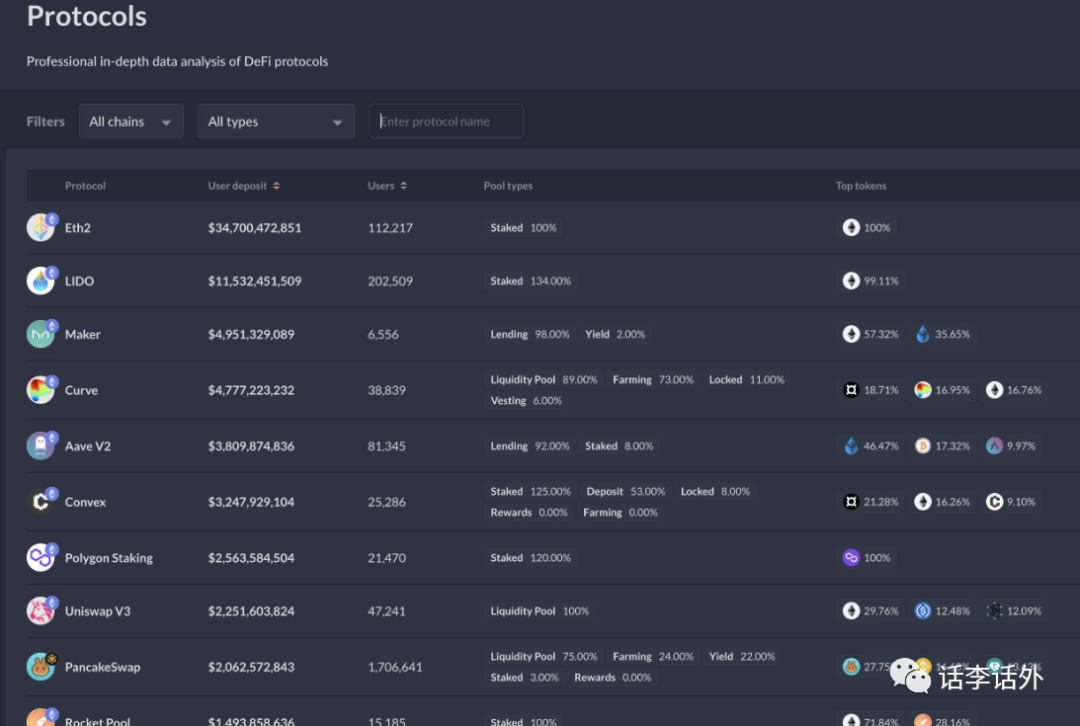Click the 12.48% token icon in Uniswap V3 row
The height and width of the screenshot is (726, 1080).
coord(923,611)
